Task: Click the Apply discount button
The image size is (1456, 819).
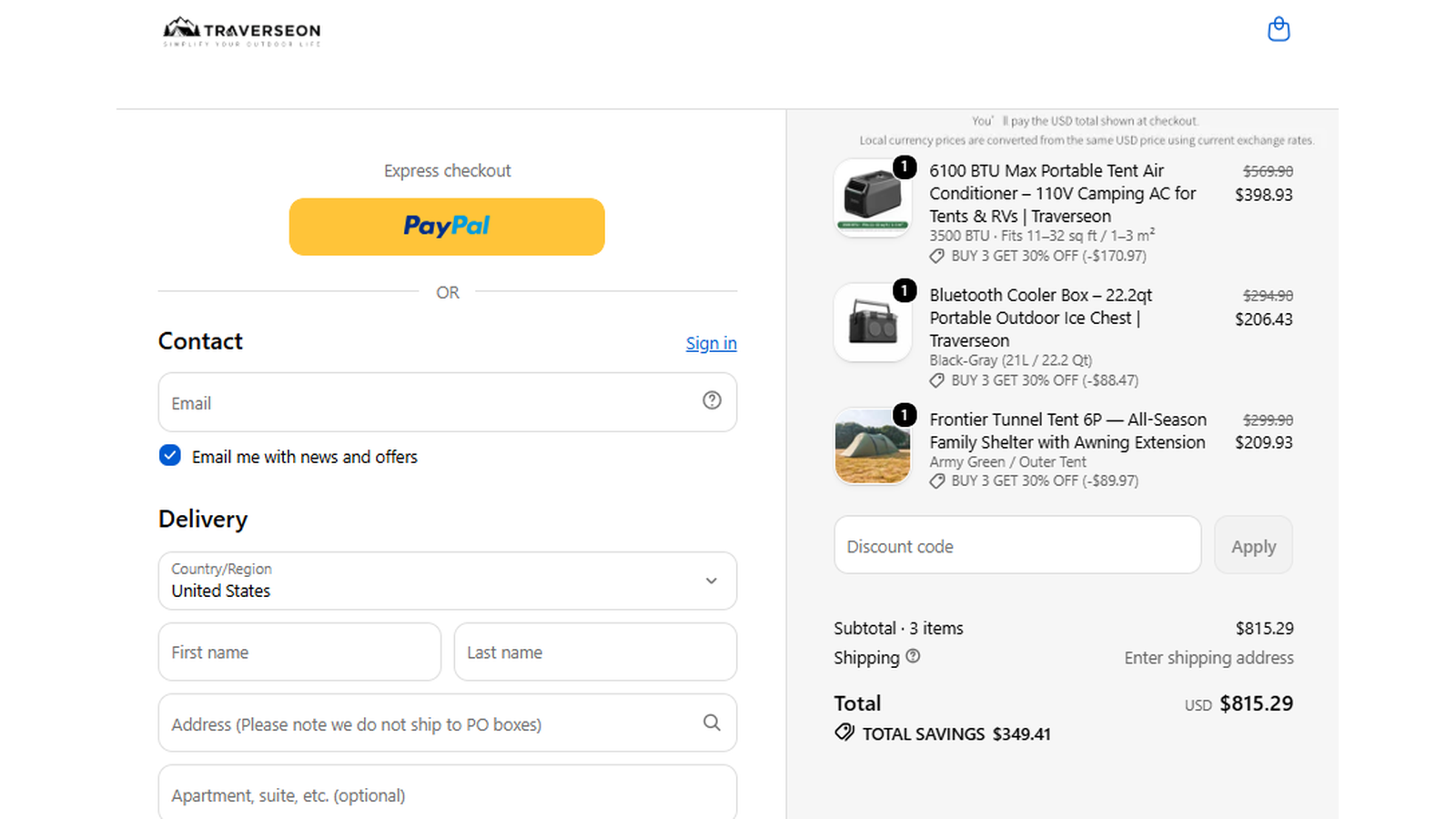Action: coord(1253,545)
